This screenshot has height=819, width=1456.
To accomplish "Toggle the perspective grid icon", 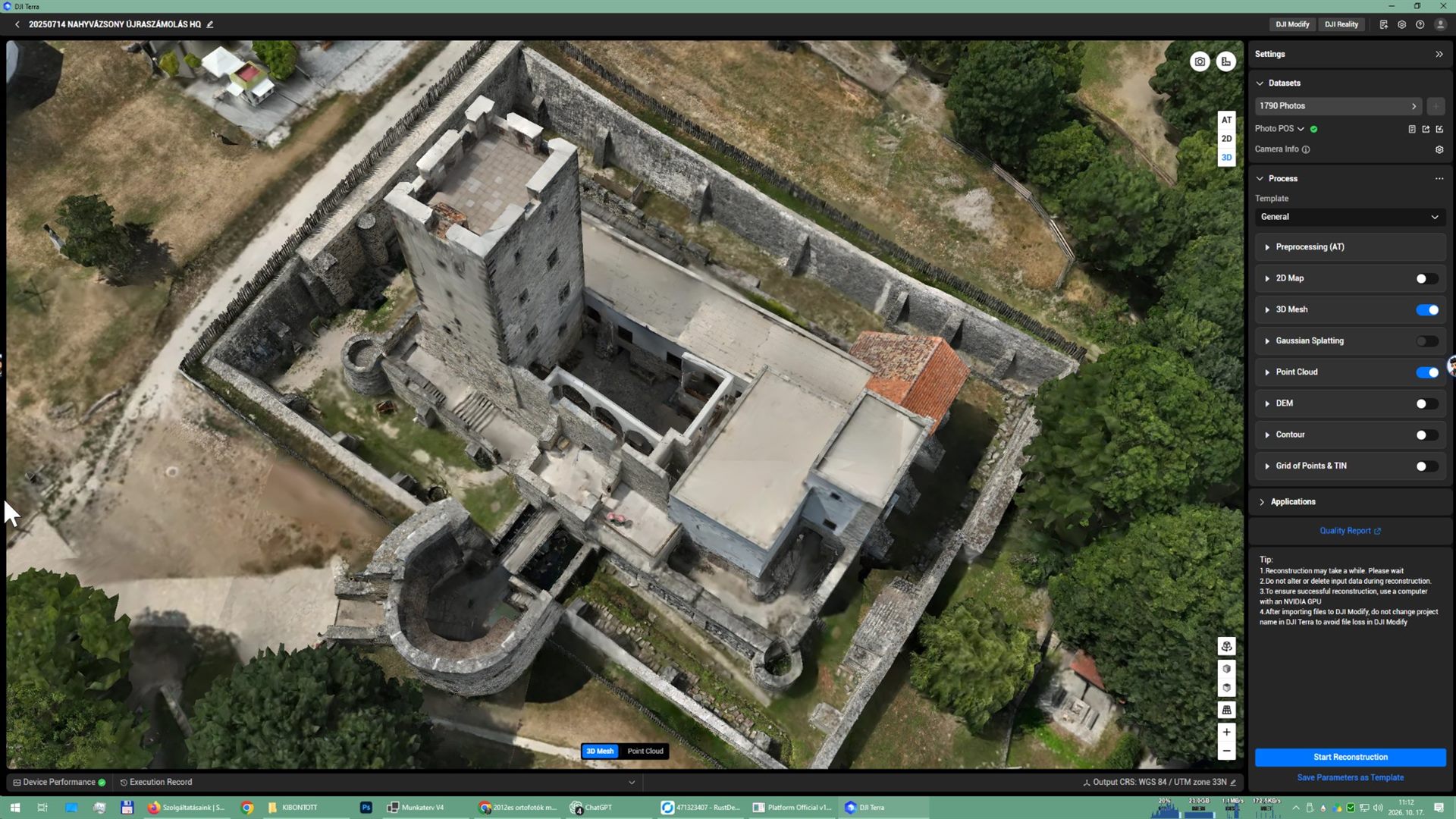I will [1226, 710].
